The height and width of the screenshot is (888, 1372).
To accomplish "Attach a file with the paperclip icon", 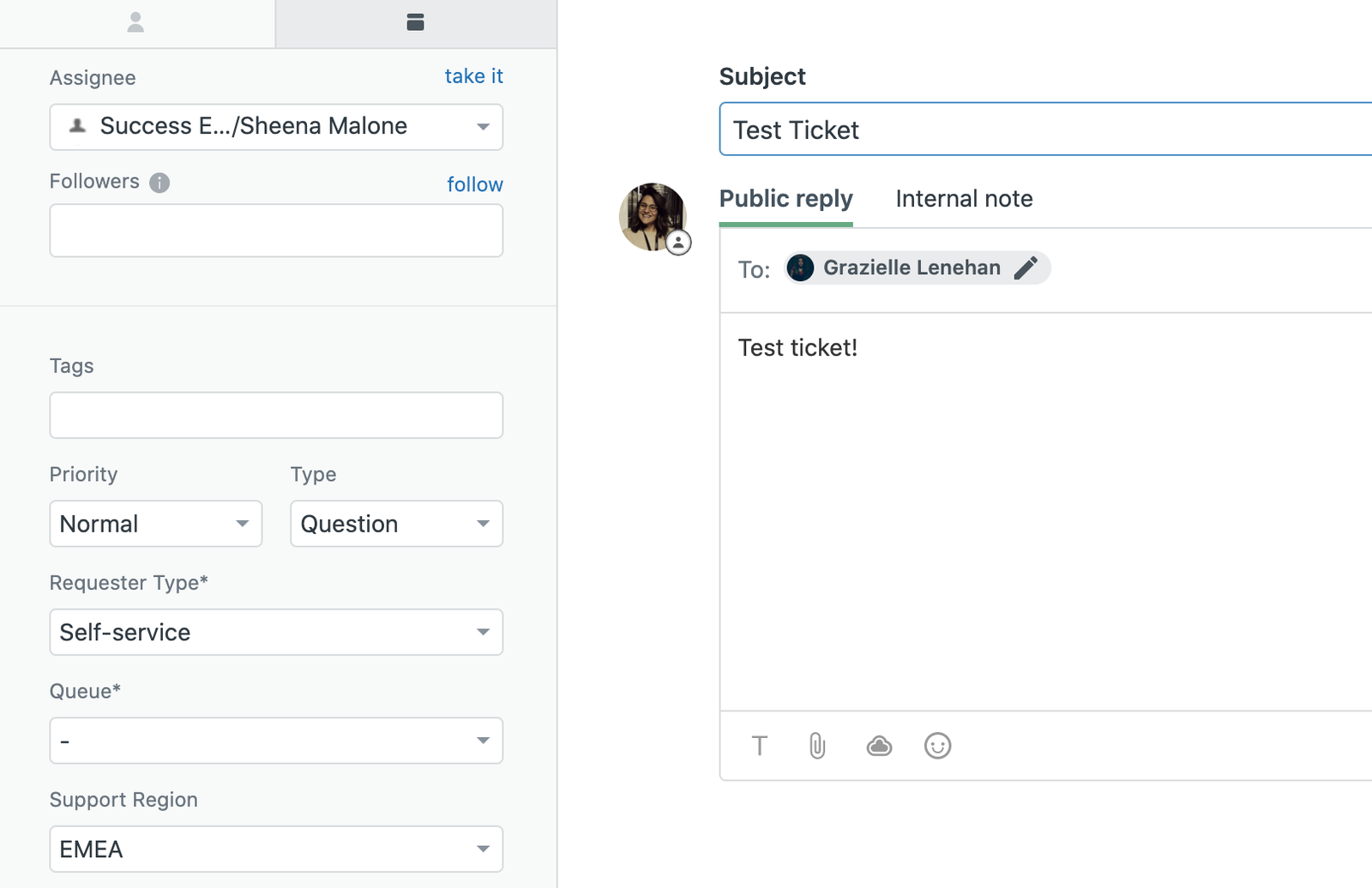I will pyautogui.click(x=816, y=746).
